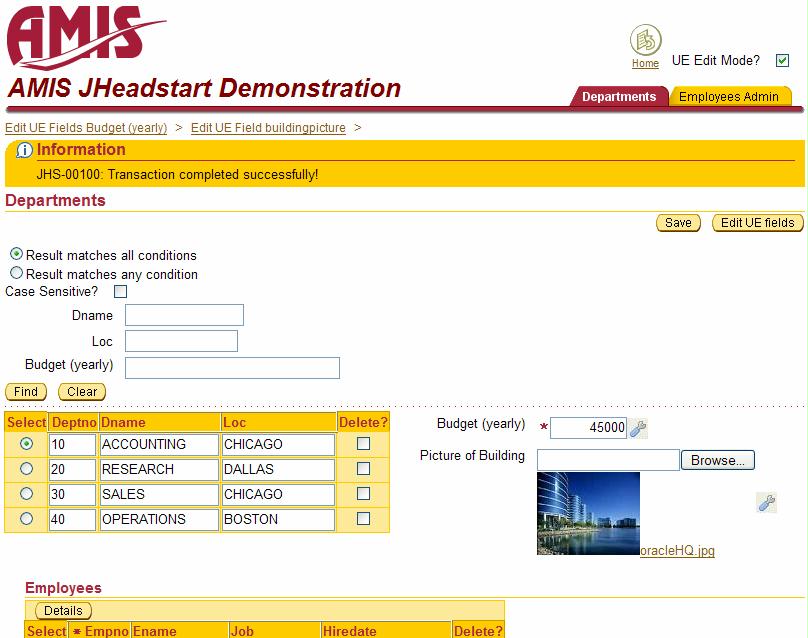808x638 pixels.
Task: Click the Find button
Action: click(x=26, y=392)
